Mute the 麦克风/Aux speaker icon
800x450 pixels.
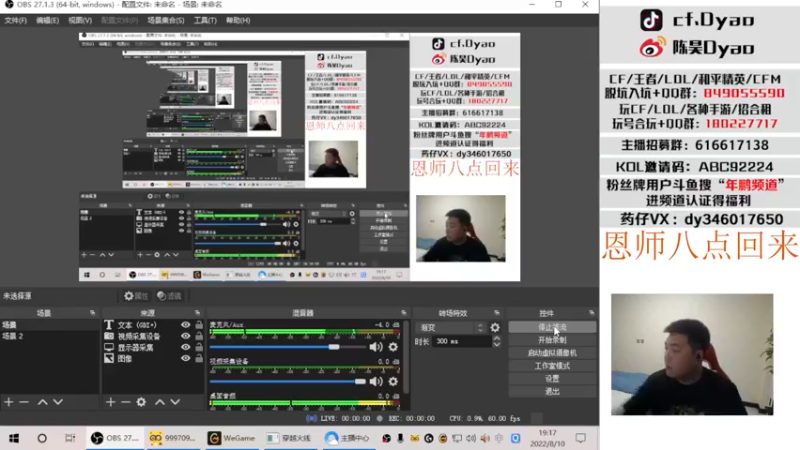click(376, 347)
